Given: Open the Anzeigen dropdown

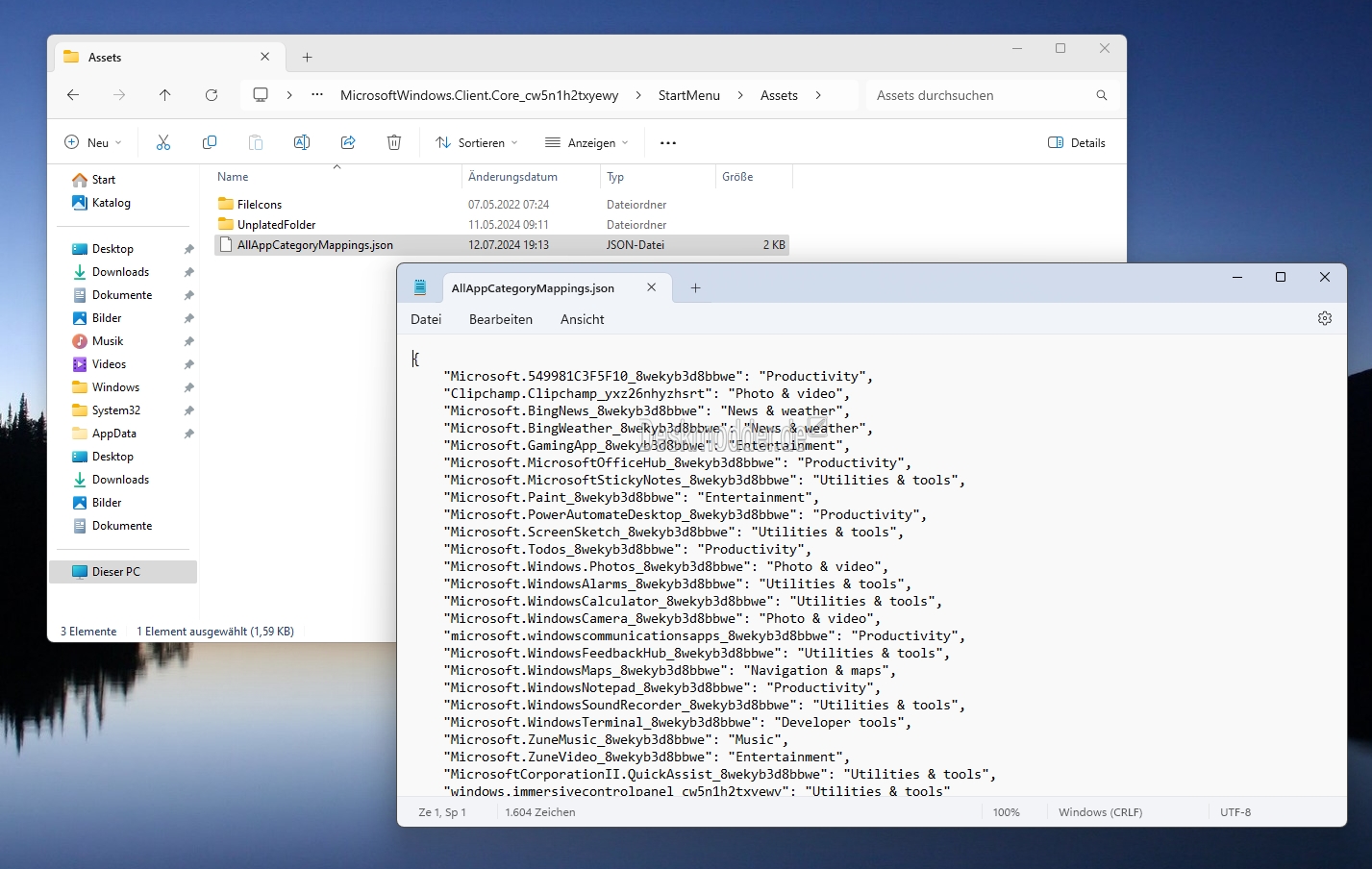Looking at the screenshot, I should point(586,141).
